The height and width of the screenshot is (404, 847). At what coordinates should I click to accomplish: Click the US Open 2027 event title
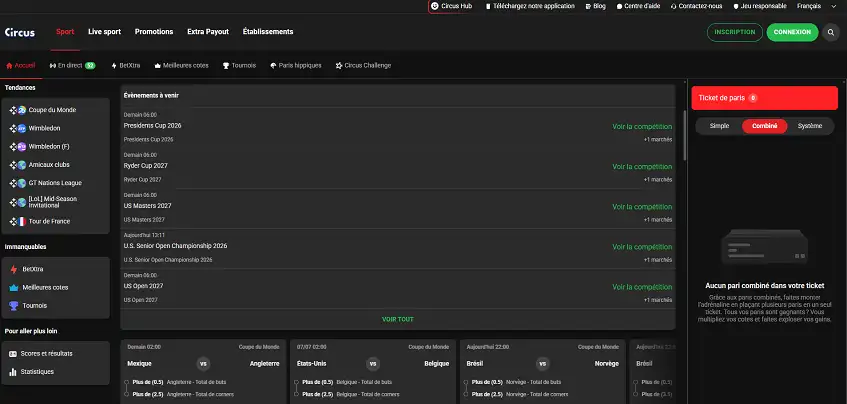tap(143, 286)
